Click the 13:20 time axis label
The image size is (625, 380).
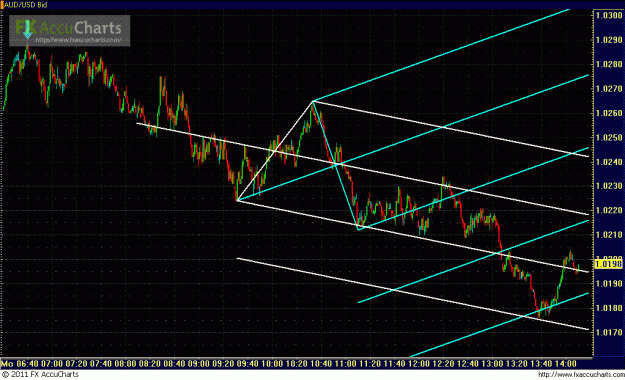tap(516, 364)
